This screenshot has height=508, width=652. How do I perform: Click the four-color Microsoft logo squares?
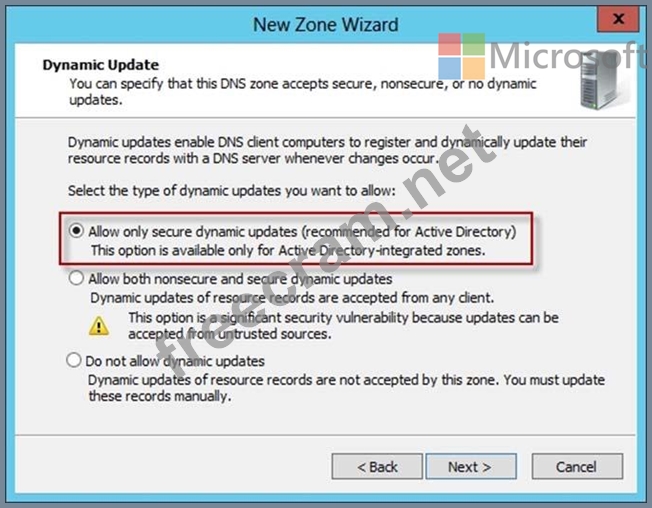point(462,56)
